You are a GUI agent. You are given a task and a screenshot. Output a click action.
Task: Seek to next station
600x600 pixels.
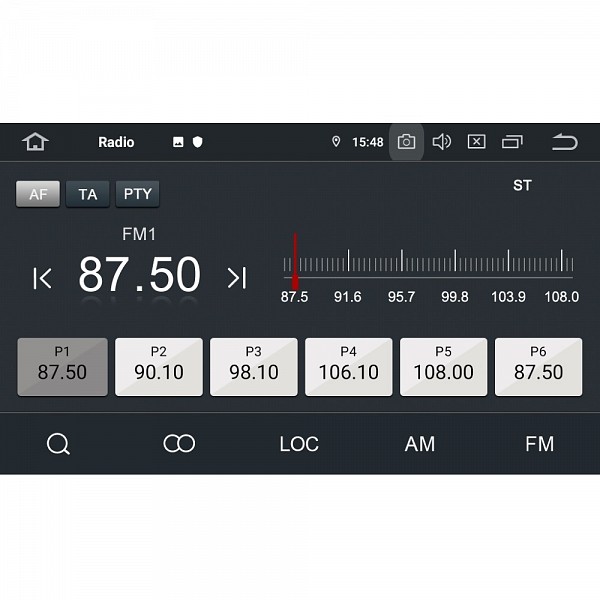click(237, 278)
